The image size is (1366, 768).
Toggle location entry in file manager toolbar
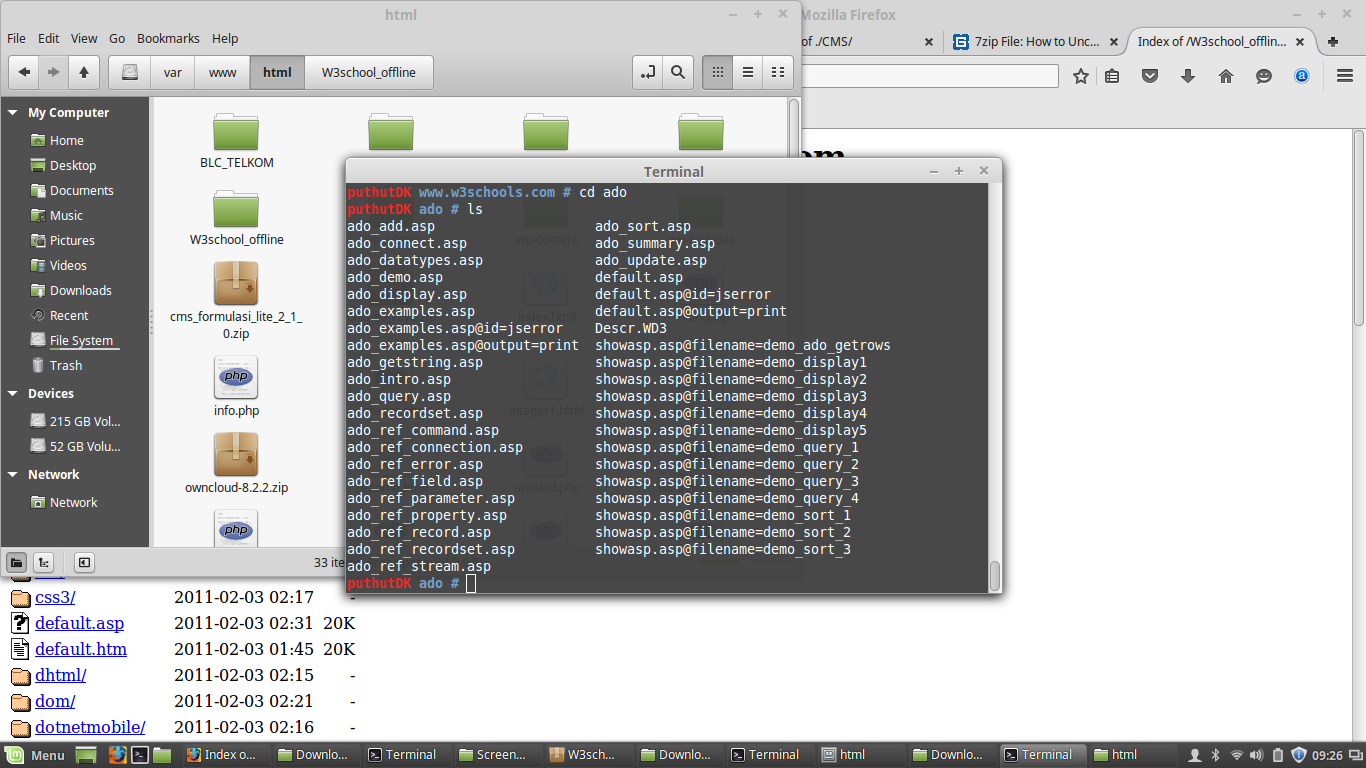pyautogui.click(x=648, y=72)
